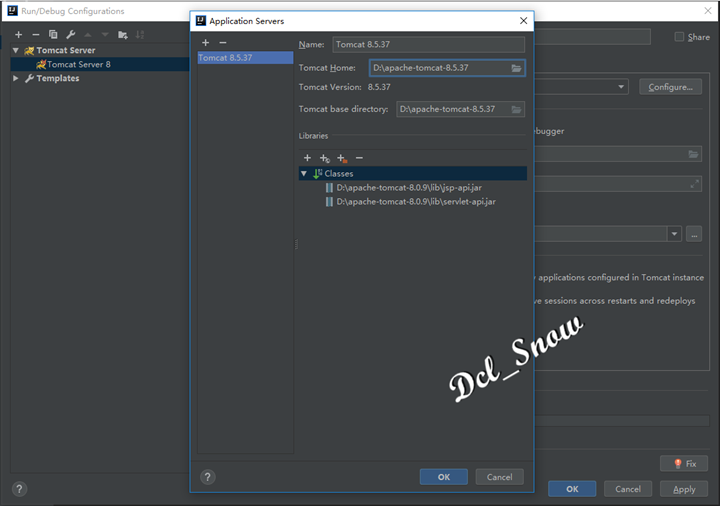The height and width of the screenshot is (506, 720).
Task: Click add library by URL icon
Action: (325, 158)
